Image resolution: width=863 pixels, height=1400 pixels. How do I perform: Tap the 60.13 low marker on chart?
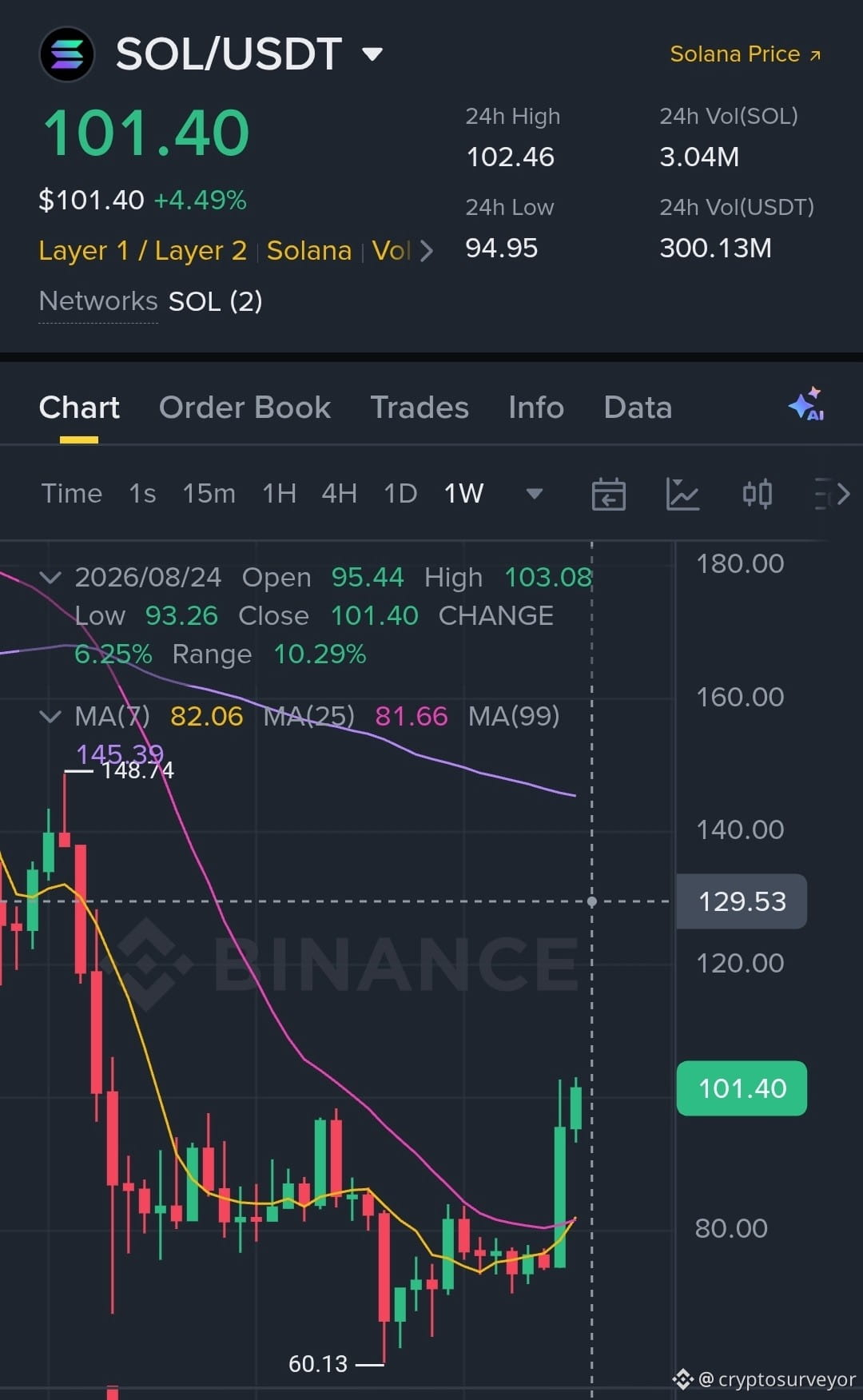pyautogui.click(x=318, y=1364)
